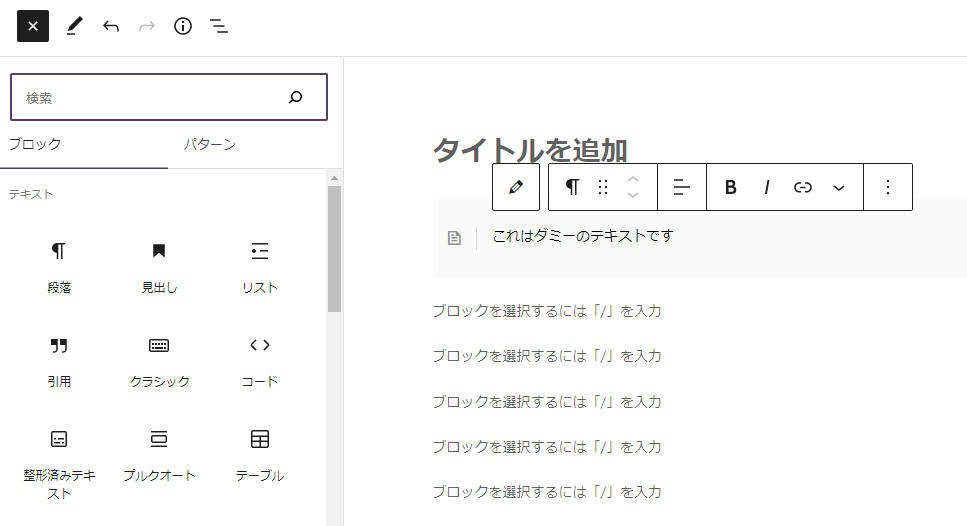Open the block options three-dot menu
This screenshot has height=526, width=967.
888,187
